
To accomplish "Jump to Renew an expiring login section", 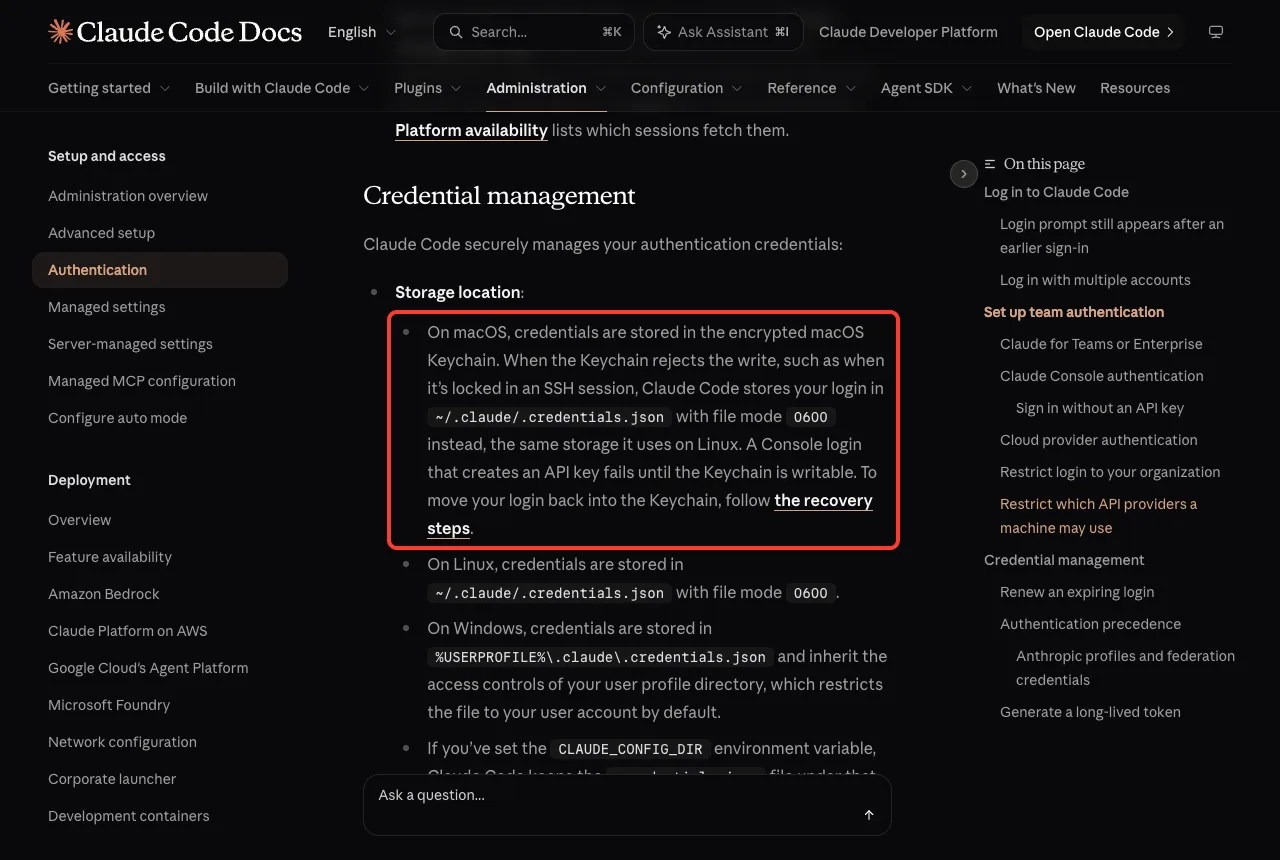I will coord(1077,592).
